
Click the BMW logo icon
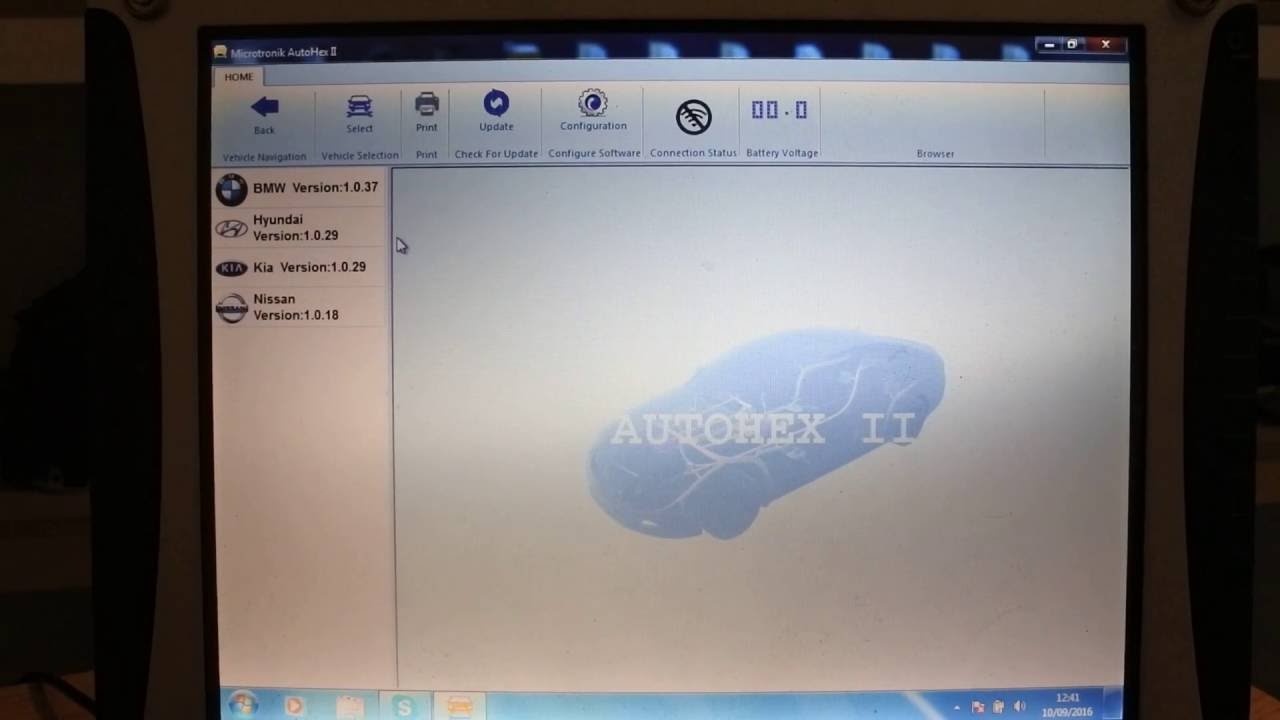tap(231, 189)
